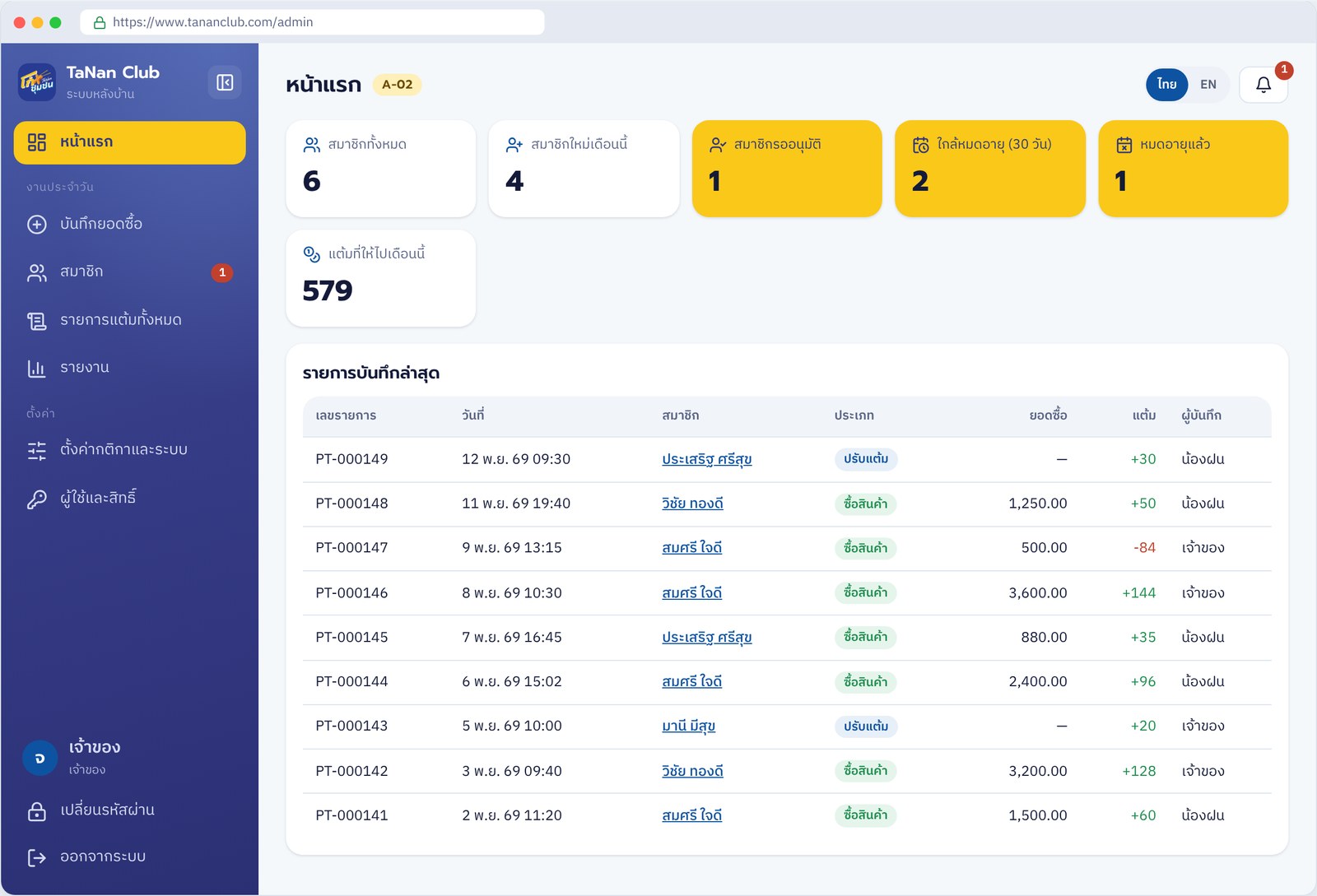Open วิชัย ทองดี link in row PT-000148
The width and height of the screenshot is (1317, 896).
coord(692,504)
